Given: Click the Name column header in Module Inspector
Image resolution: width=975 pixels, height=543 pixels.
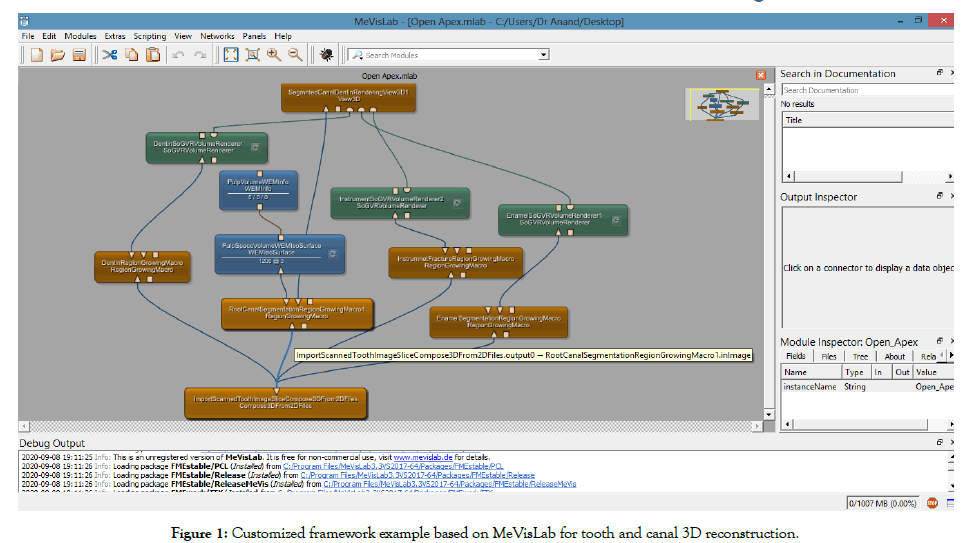Looking at the screenshot, I should (x=811, y=372).
